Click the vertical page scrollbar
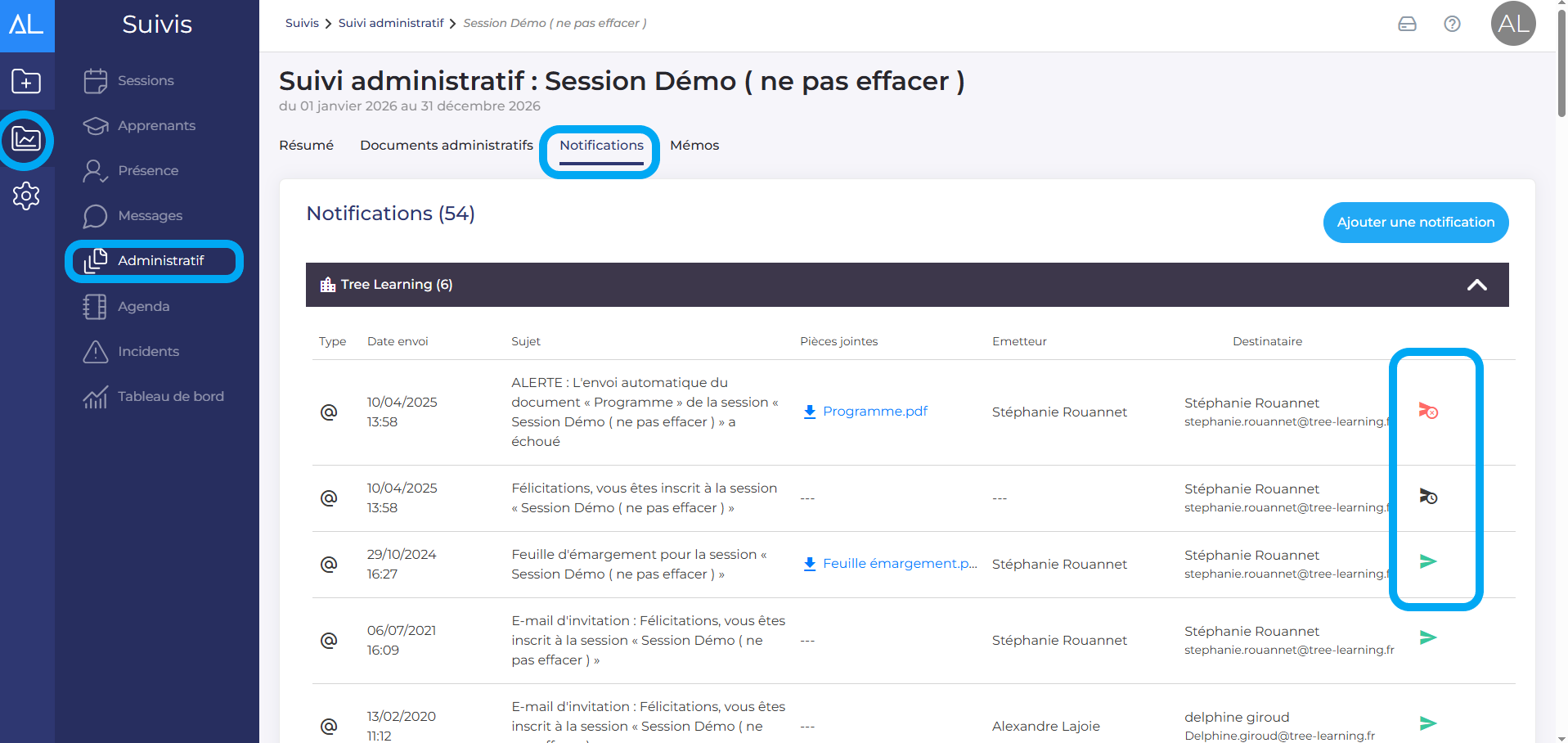 [1561, 65]
